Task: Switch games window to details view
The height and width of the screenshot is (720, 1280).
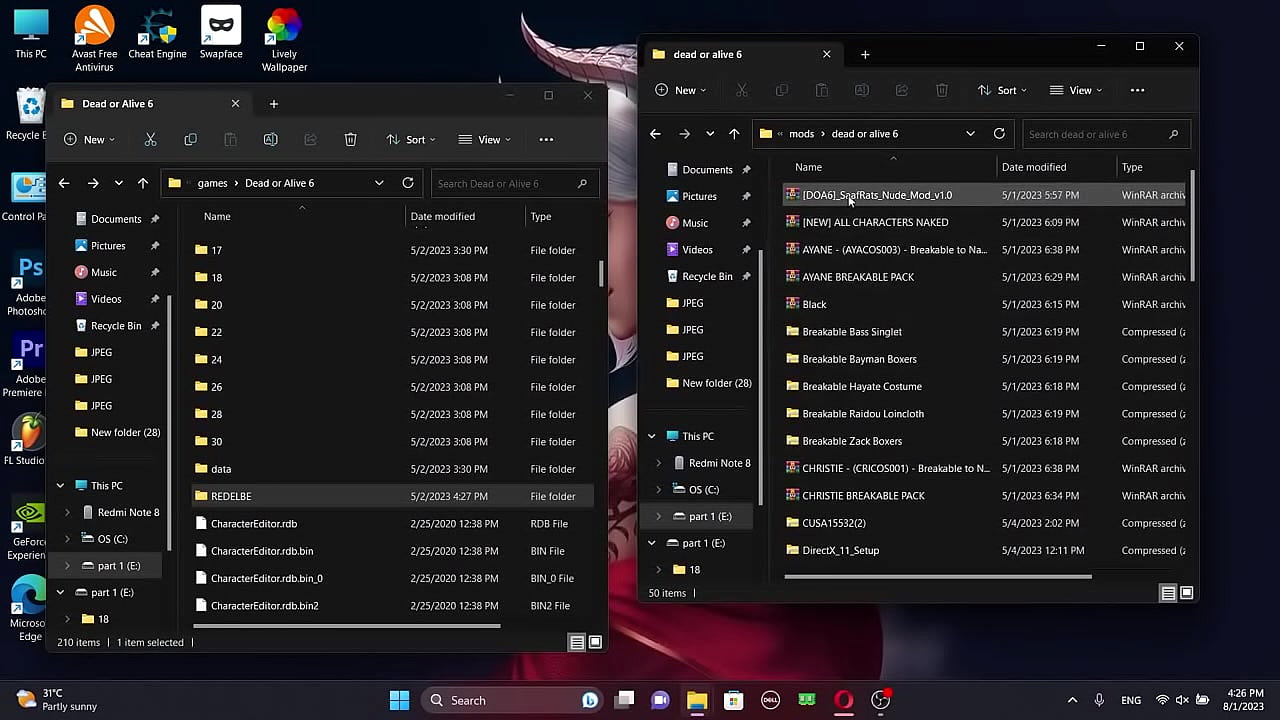Action: (577, 642)
